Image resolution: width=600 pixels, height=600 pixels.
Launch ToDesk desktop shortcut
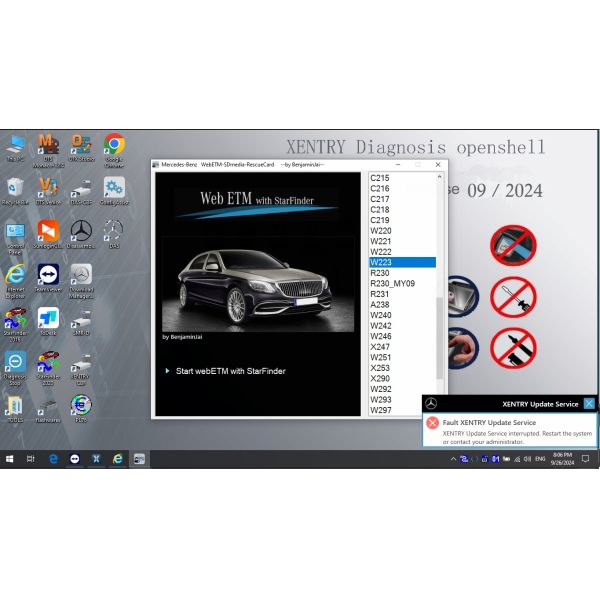(x=47, y=318)
